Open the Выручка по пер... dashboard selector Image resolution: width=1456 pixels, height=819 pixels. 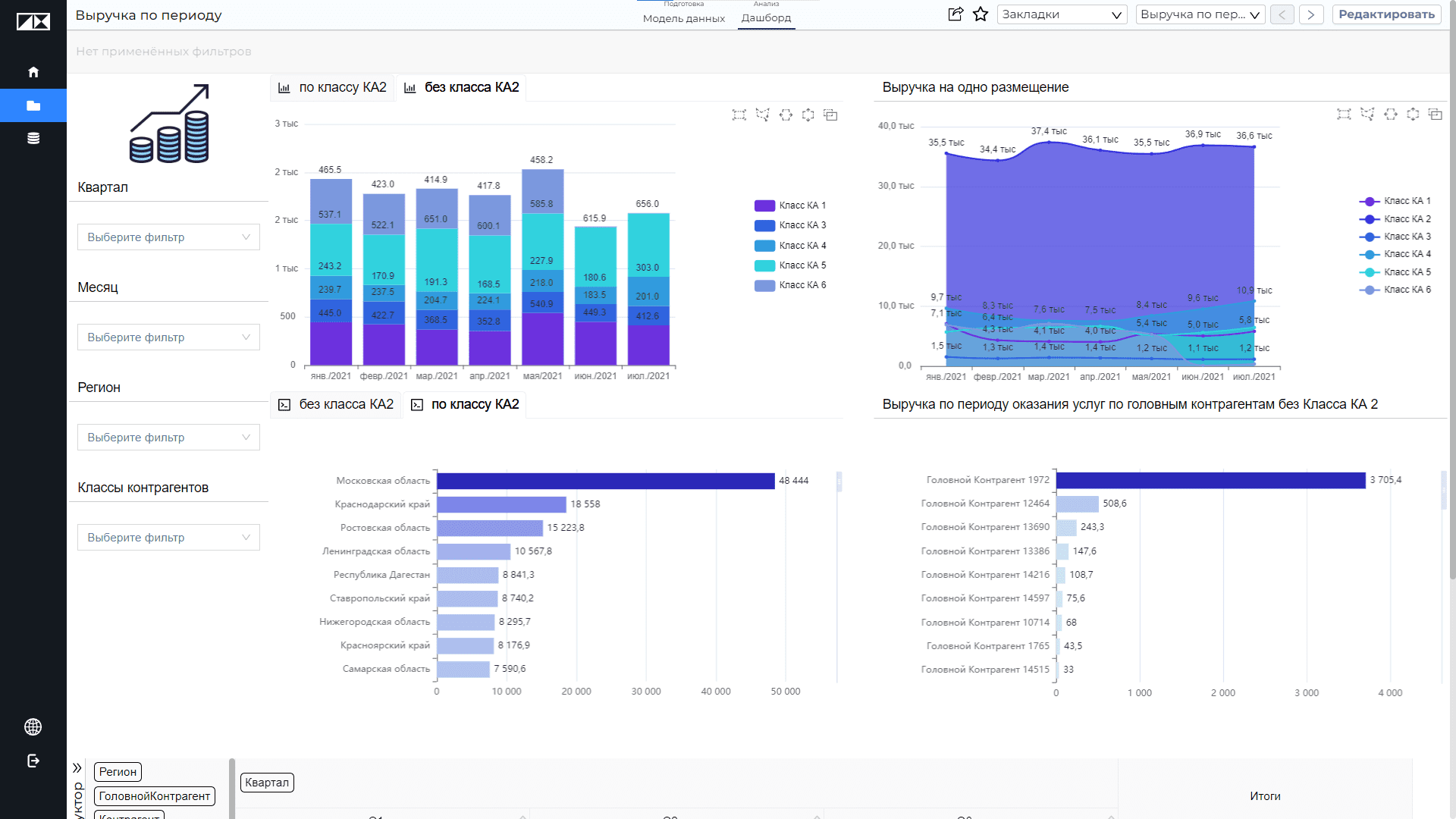tap(1200, 14)
